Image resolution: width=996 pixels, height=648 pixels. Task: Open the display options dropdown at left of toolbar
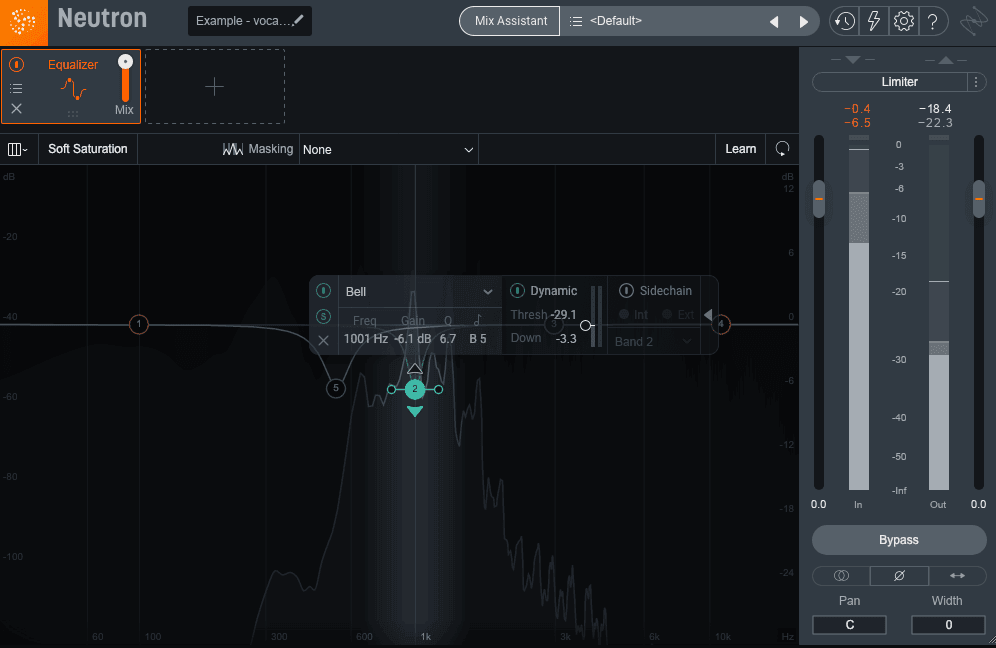pos(17,149)
